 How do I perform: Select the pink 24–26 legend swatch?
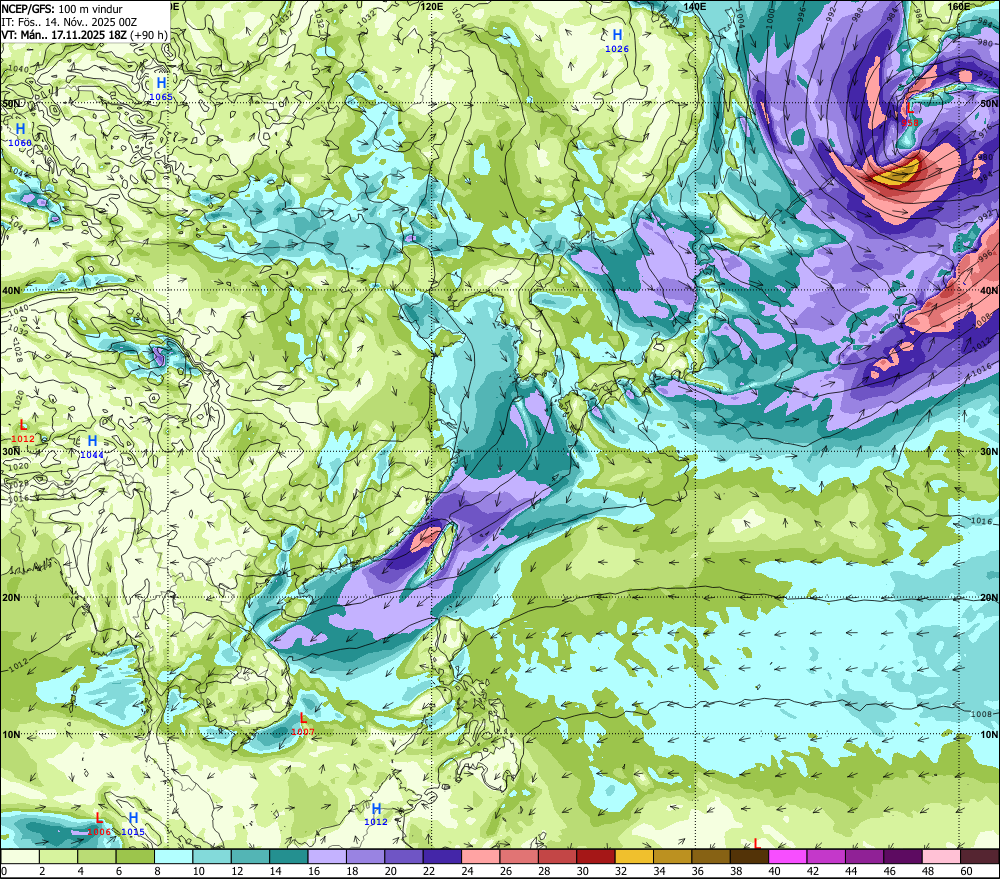click(481, 857)
